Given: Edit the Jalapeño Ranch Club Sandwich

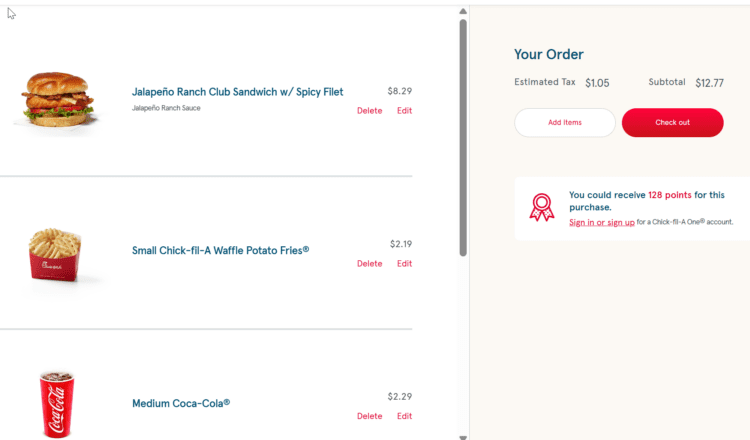Looking at the screenshot, I should click(x=404, y=111).
